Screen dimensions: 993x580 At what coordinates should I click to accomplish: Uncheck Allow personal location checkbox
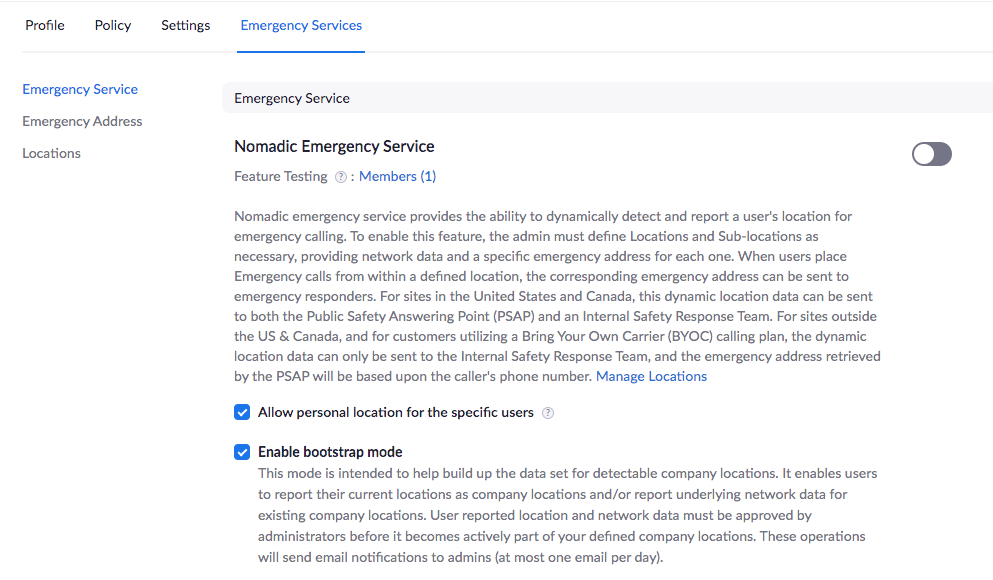(x=242, y=413)
